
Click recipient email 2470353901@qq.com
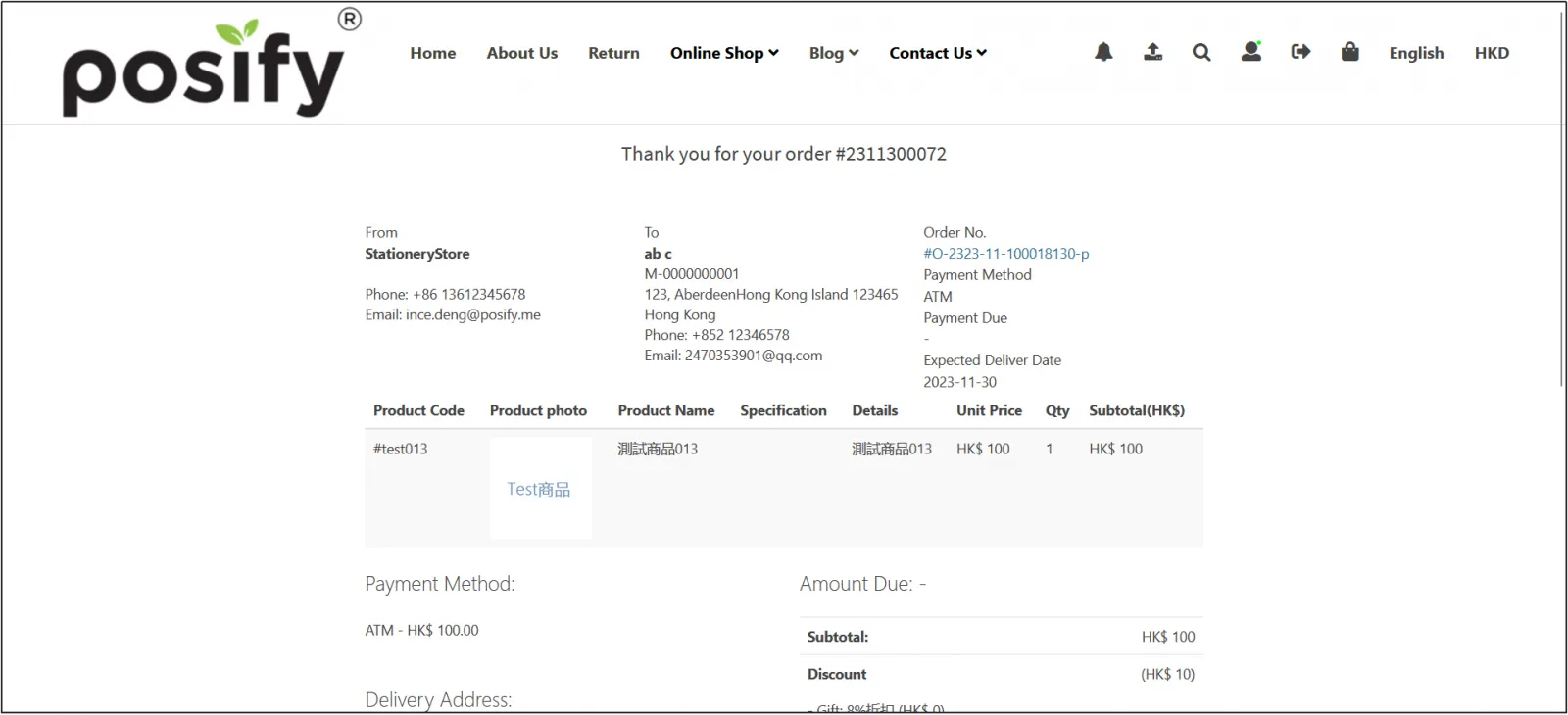754,356
